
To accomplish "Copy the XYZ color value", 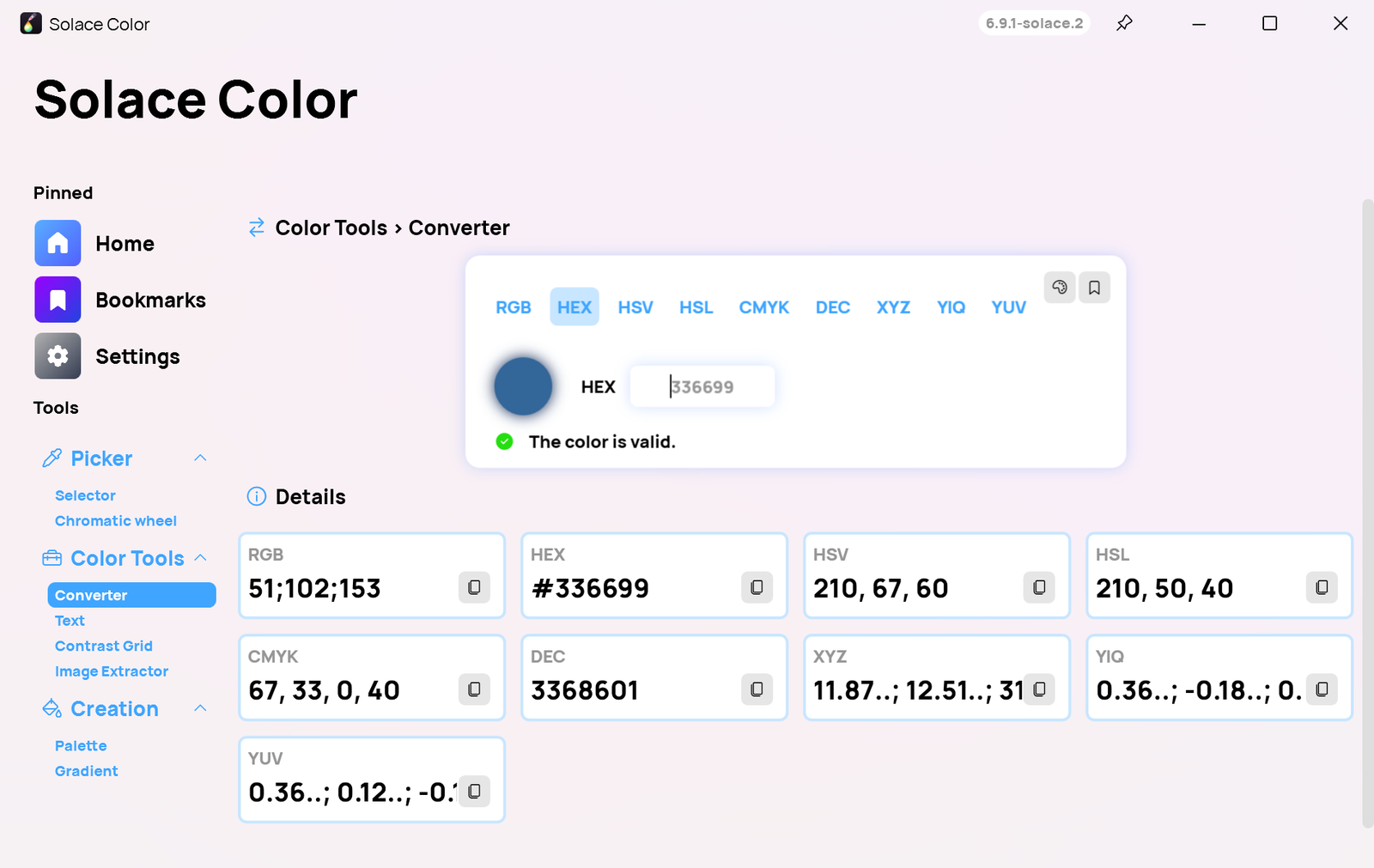I will tap(1039, 689).
